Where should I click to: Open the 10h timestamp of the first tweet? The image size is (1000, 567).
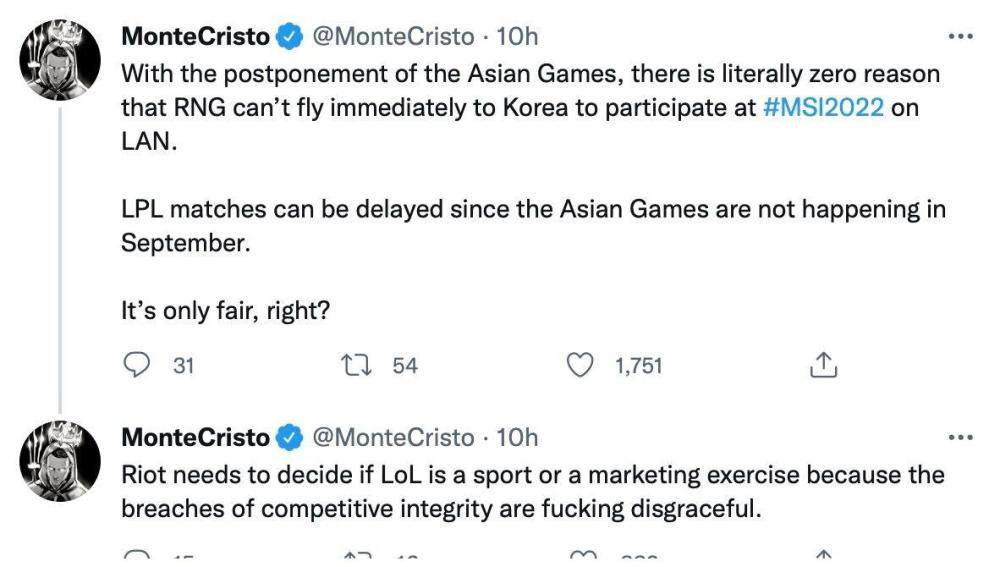click(517, 37)
